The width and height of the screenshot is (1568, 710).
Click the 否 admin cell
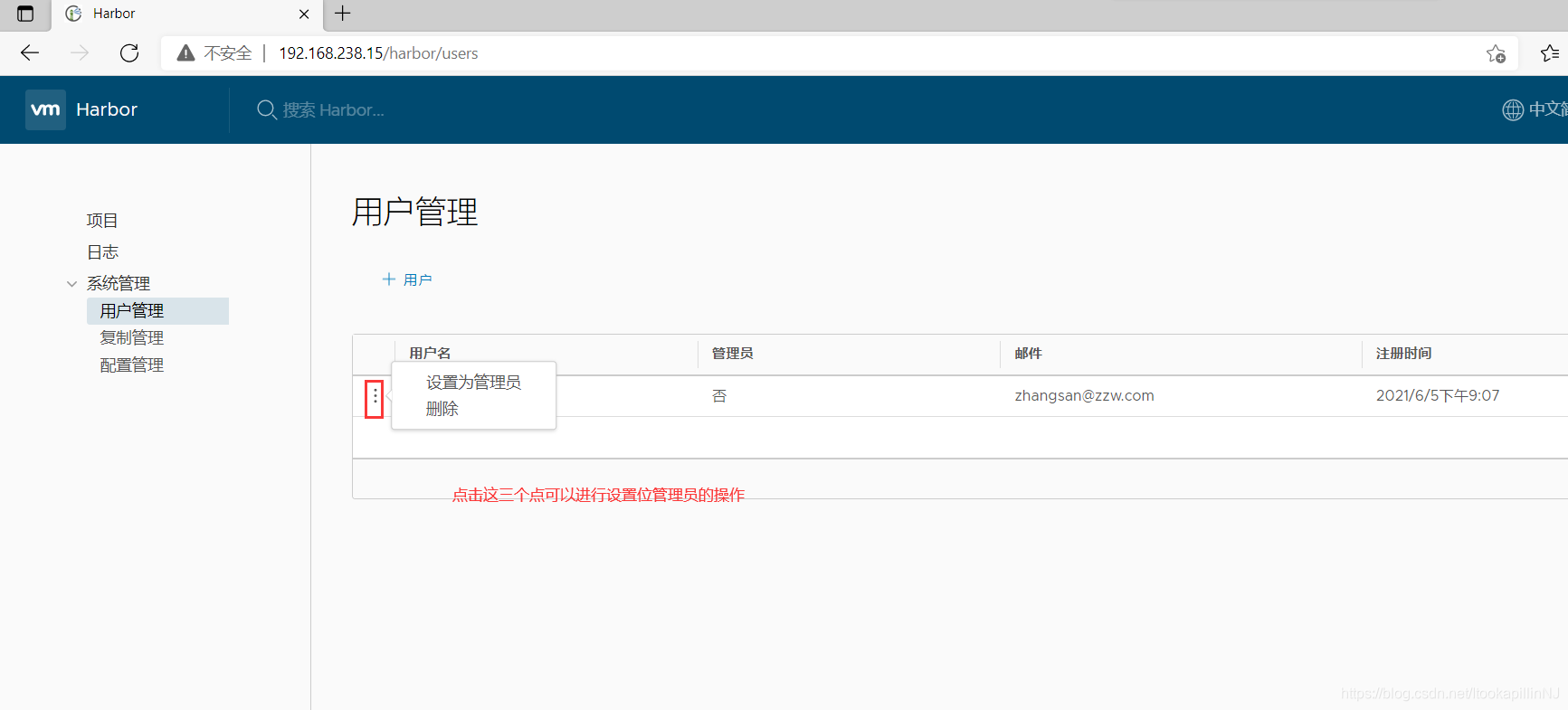(x=719, y=396)
